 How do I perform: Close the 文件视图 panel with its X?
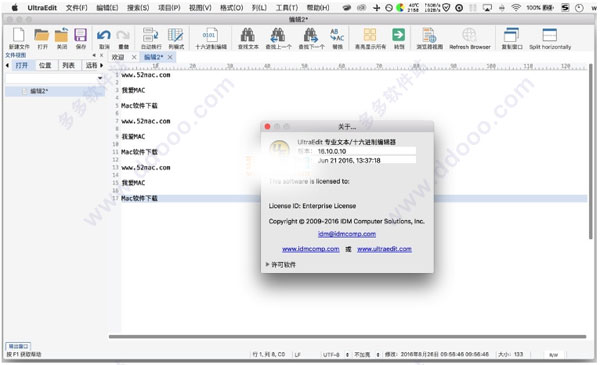(x=101, y=55)
